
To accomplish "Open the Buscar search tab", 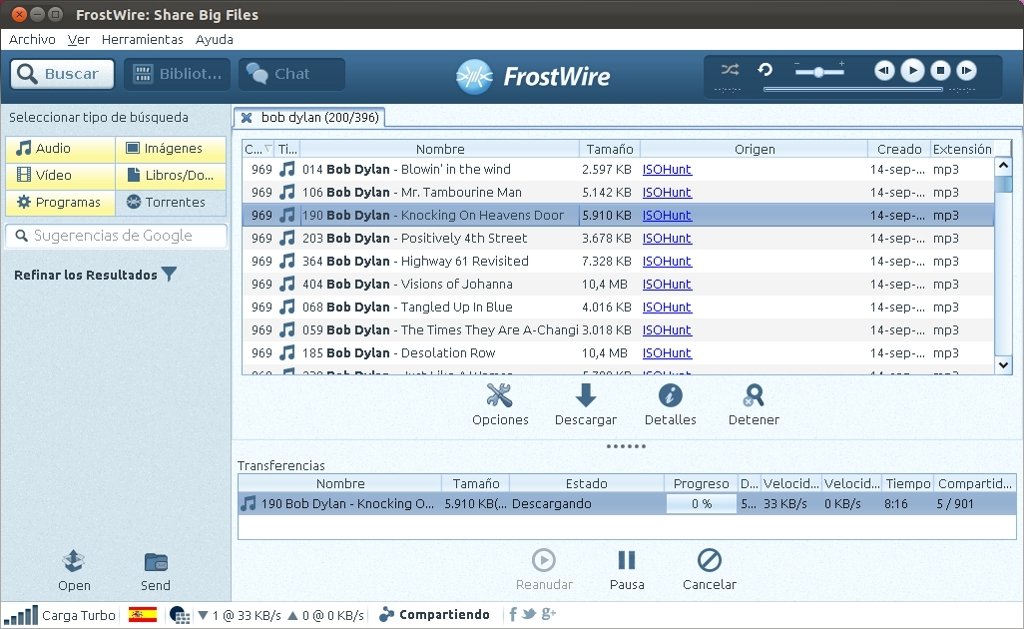I will click(x=62, y=74).
